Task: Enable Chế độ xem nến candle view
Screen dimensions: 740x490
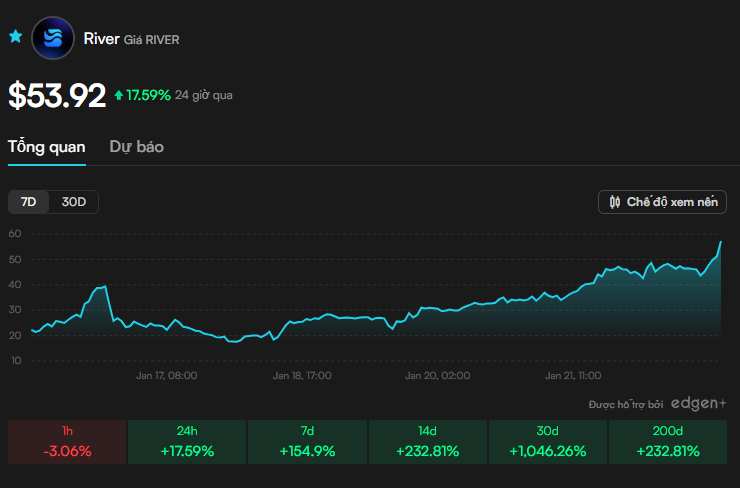Action: (x=662, y=202)
